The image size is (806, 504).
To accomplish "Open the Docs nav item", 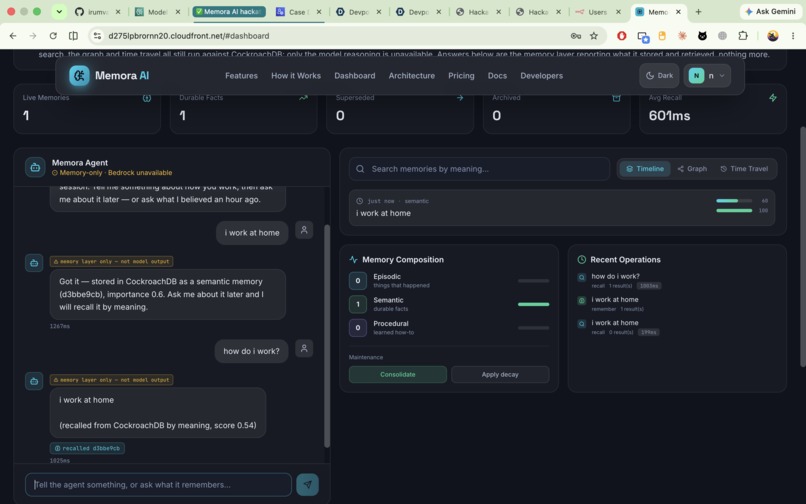I will [497, 76].
